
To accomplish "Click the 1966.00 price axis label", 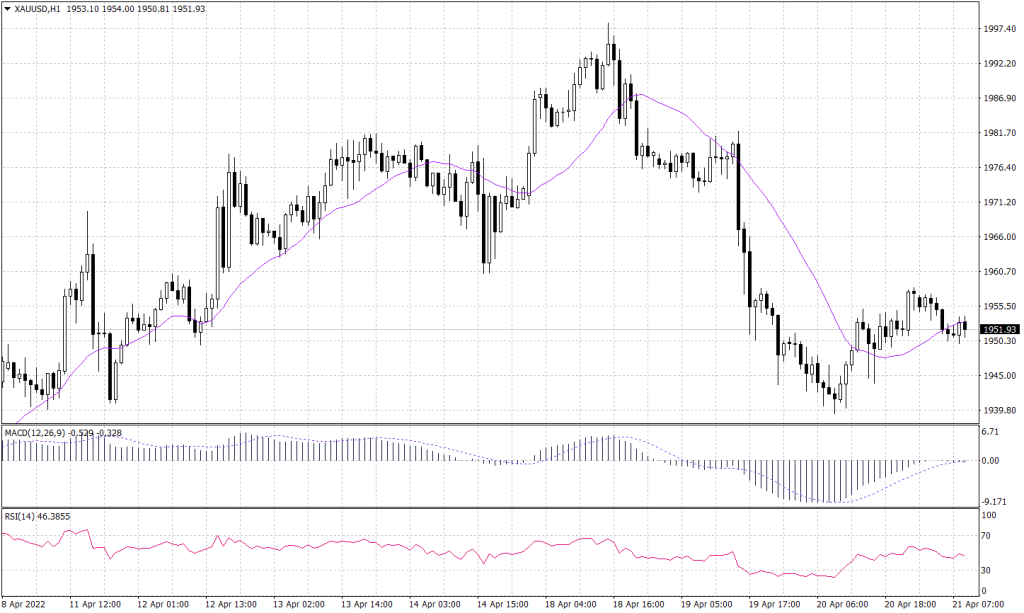I will coord(1000,237).
